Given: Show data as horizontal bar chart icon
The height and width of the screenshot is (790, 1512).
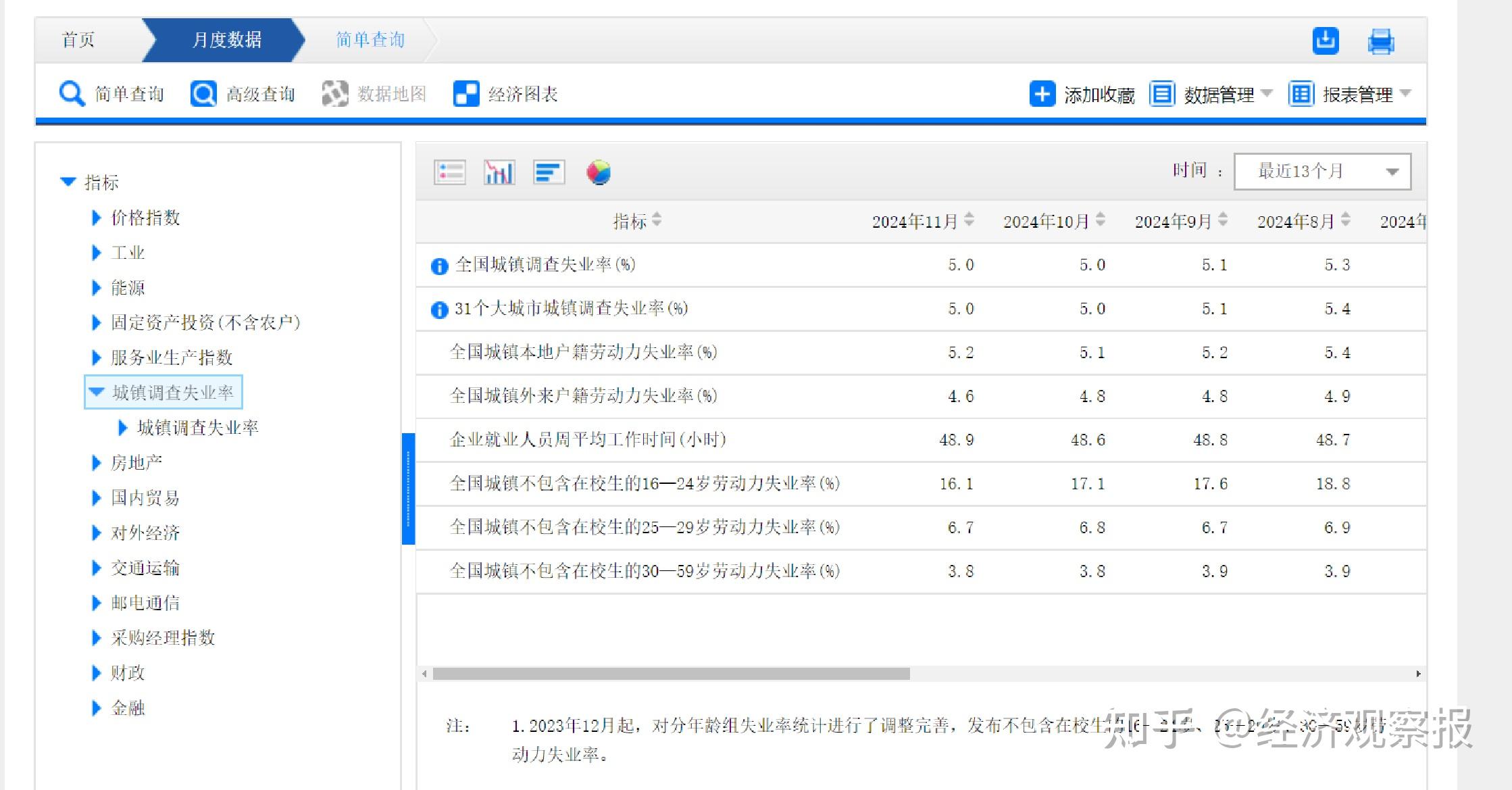Looking at the screenshot, I should pos(549,172).
